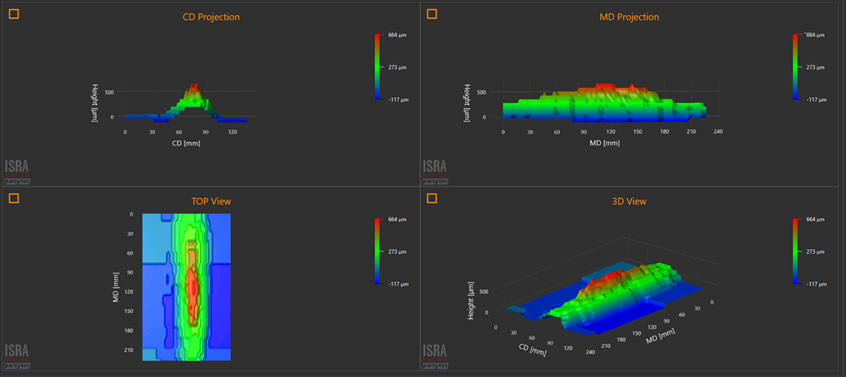Click the TOP View color scale bar
The width and height of the screenshot is (846, 377).
[x=378, y=251]
